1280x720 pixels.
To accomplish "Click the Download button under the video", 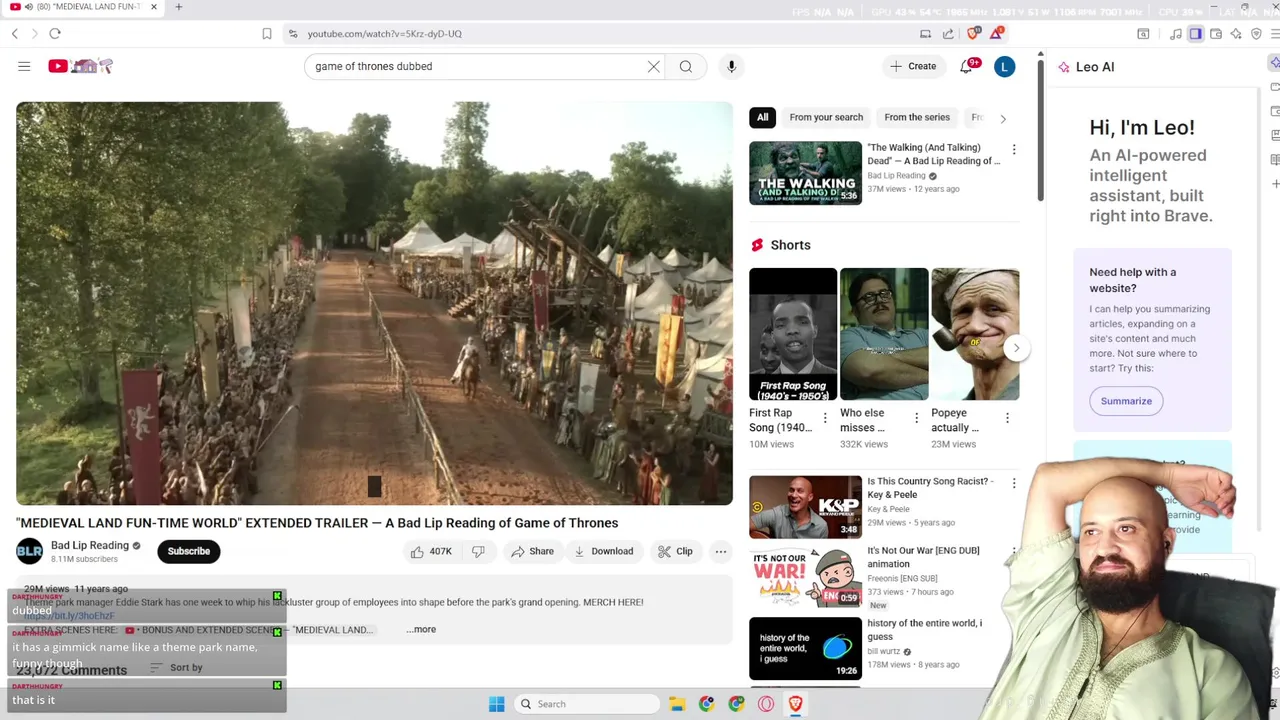I will click(x=603, y=551).
